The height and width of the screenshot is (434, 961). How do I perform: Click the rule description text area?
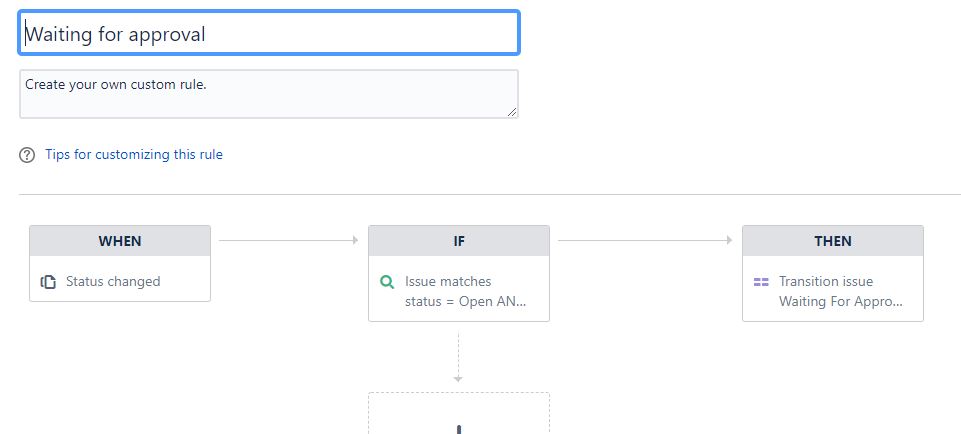click(x=269, y=94)
